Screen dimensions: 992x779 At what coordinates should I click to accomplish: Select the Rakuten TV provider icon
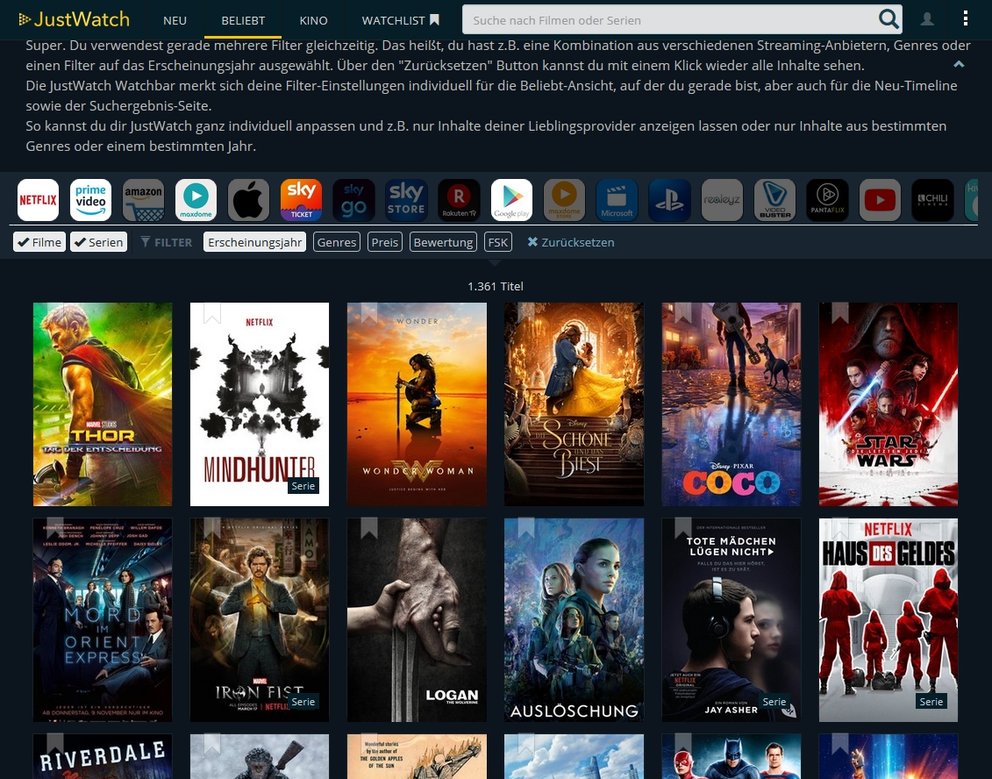coord(459,200)
